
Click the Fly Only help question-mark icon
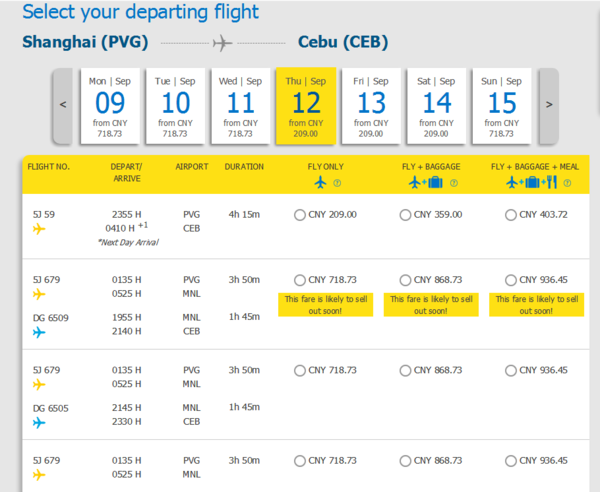(x=337, y=183)
